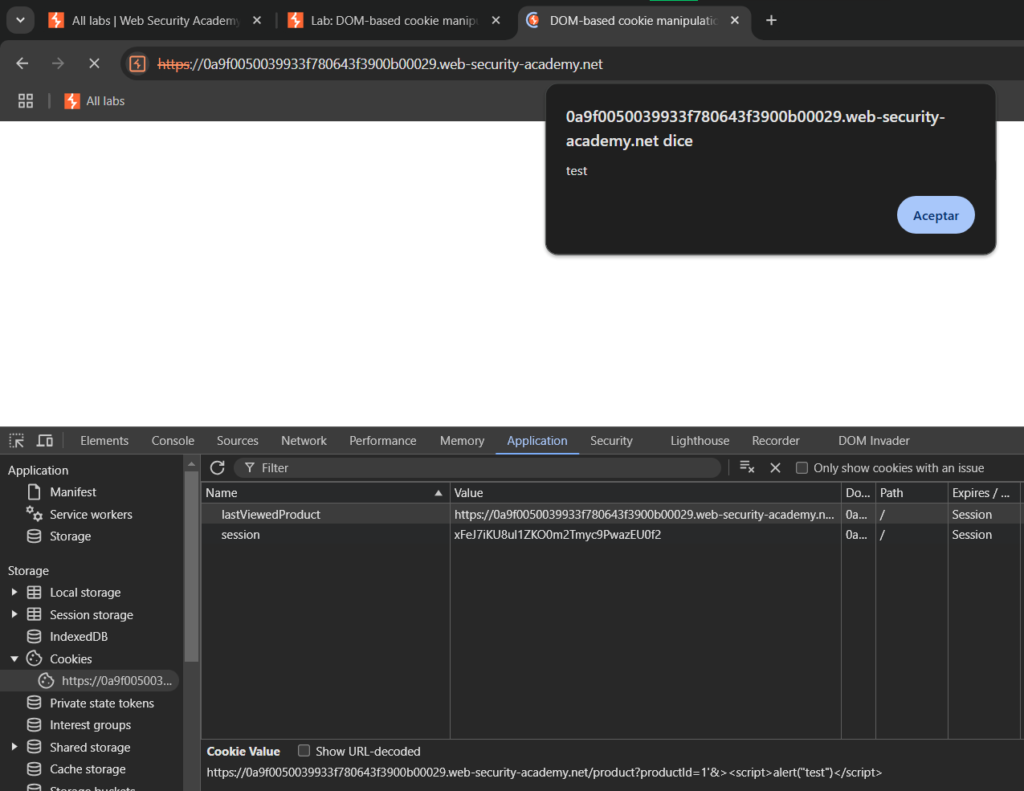The height and width of the screenshot is (791, 1024).
Task: Select Manifest in the Application sidebar
Action: pyautogui.click(x=72, y=492)
